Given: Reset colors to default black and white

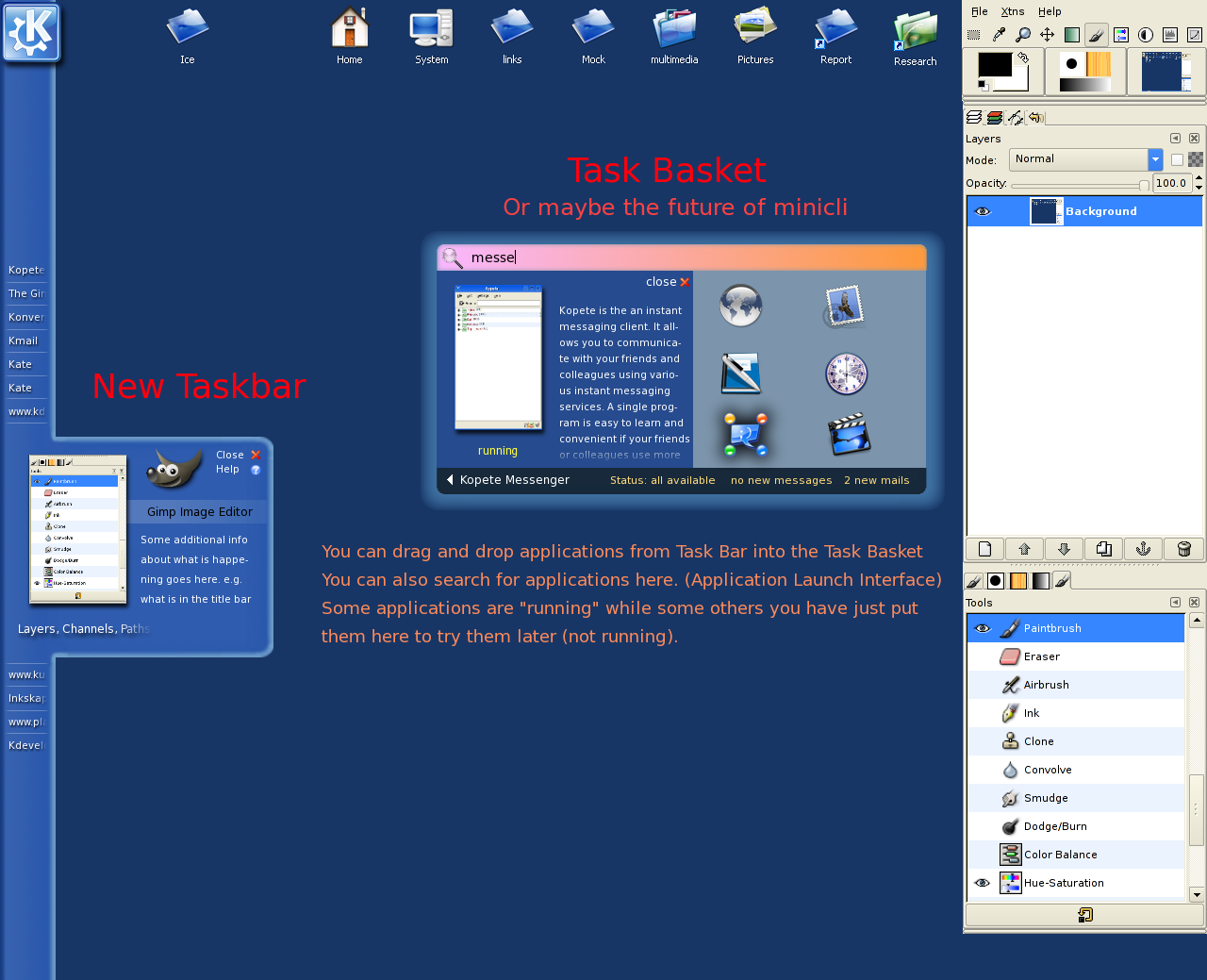Looking at the screenshot, I should pos(984,85).
